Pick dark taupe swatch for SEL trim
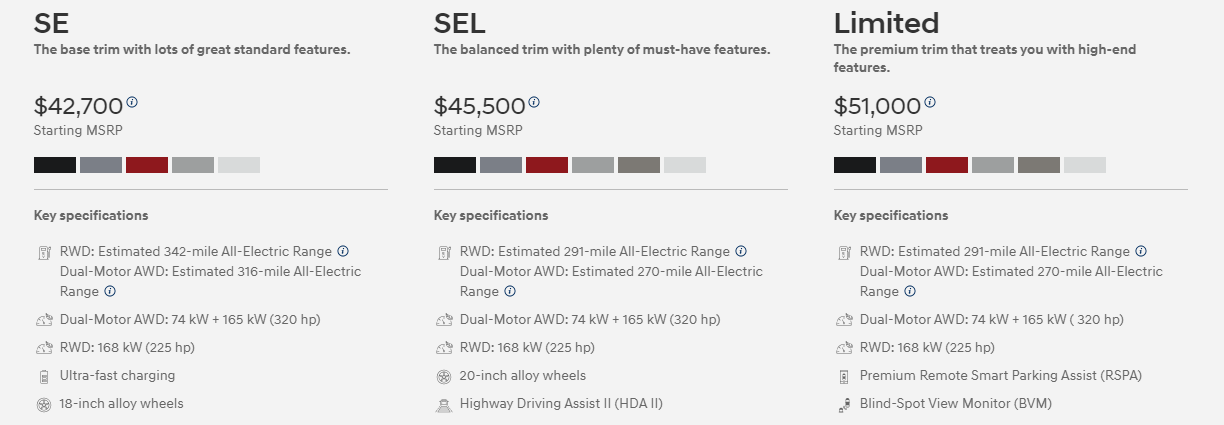 click(639, 165)
